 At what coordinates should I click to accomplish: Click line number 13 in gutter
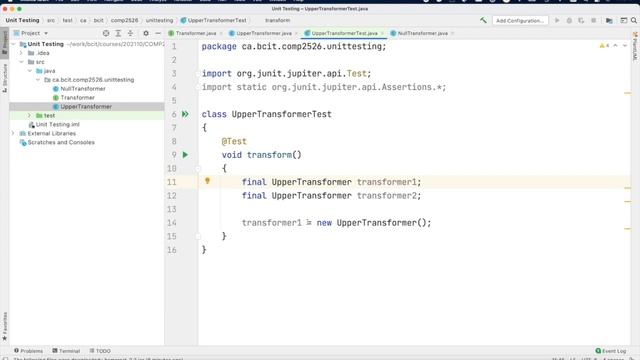171,209
